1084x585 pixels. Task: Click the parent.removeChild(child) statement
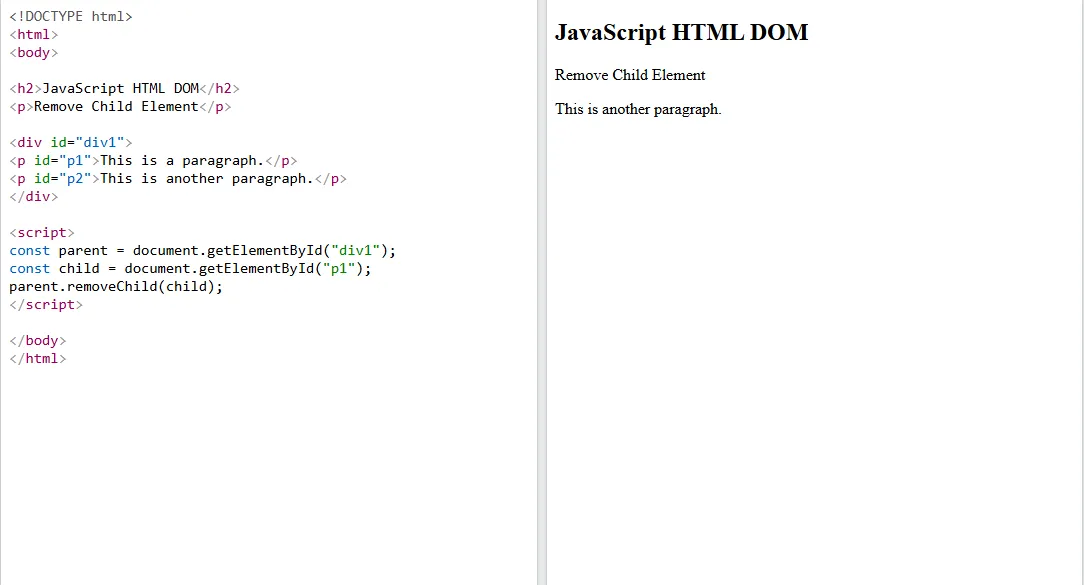click(x=116, y=287)
